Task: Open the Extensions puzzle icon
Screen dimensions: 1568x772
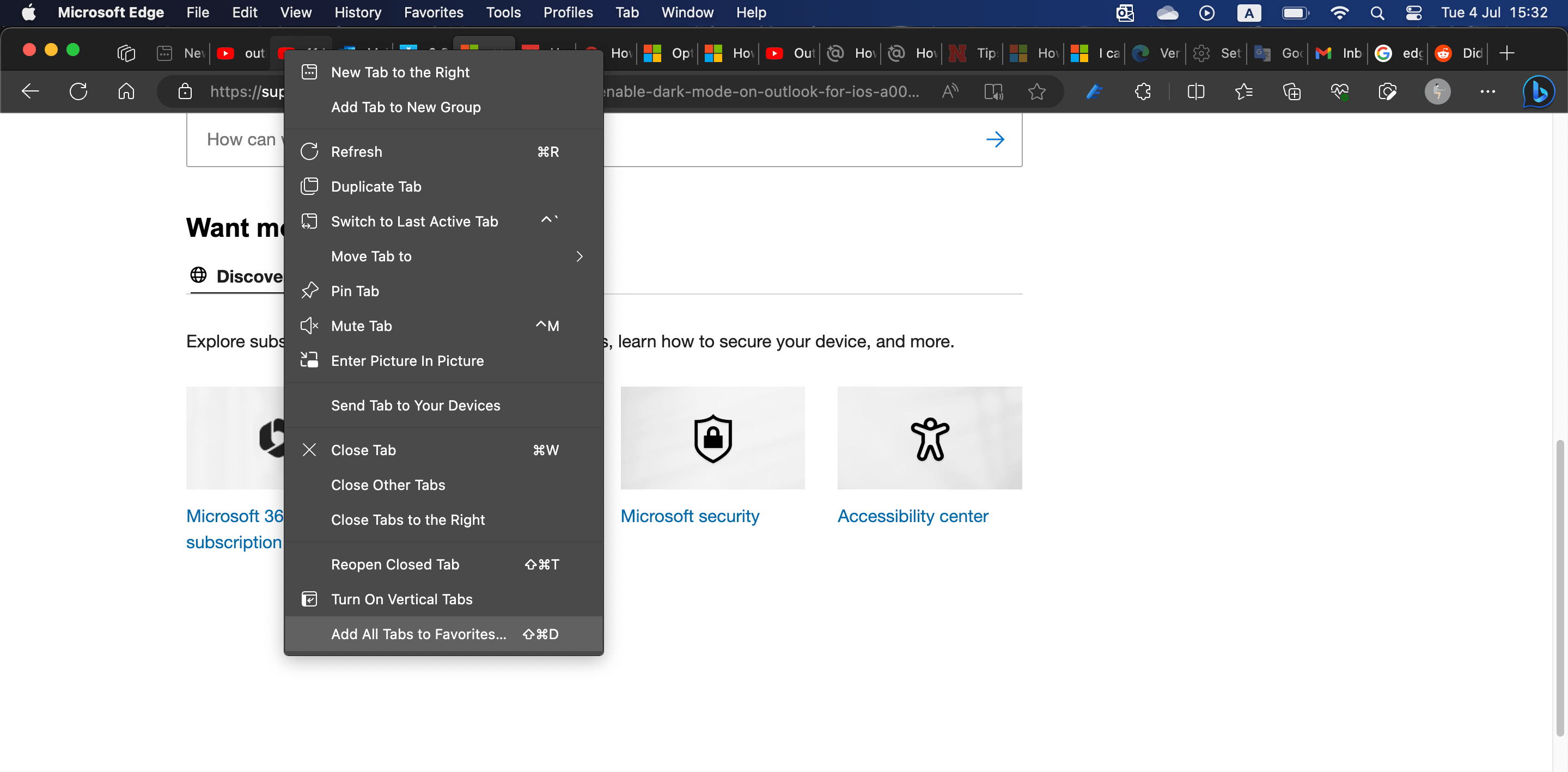Action: [x=1143, y=92]
